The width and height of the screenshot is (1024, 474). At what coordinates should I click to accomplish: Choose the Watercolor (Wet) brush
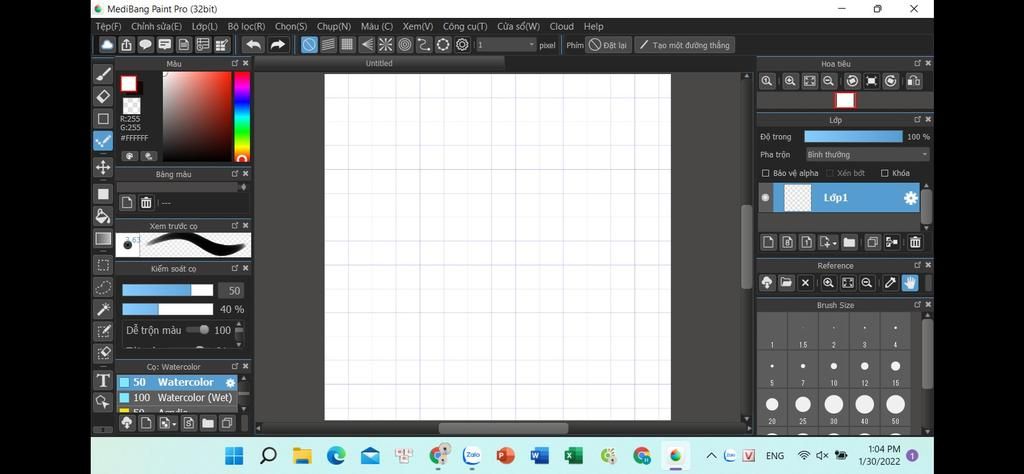(x=176, y=398)
